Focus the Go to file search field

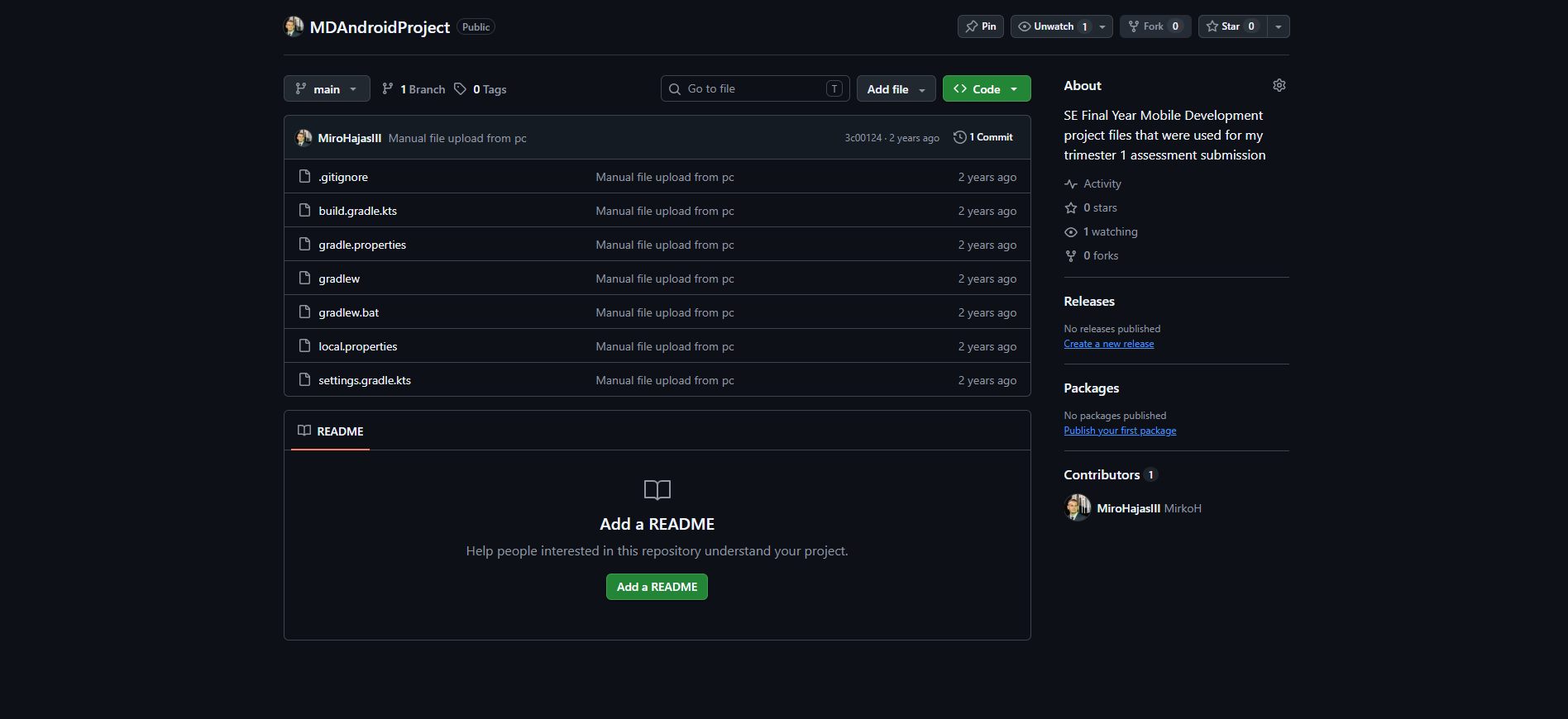click(755, 88)
